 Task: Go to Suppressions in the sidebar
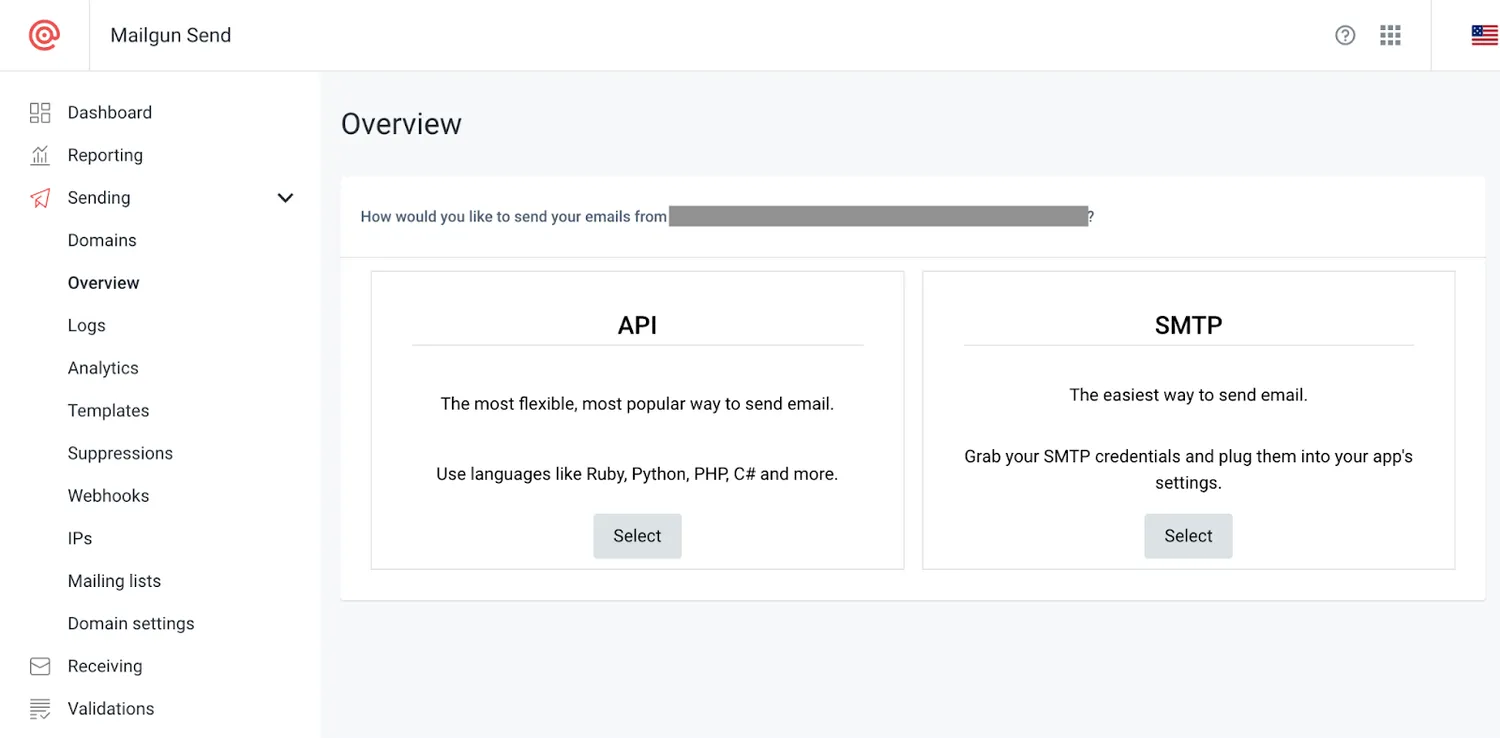pyautogui.click(x=120, y=453)
